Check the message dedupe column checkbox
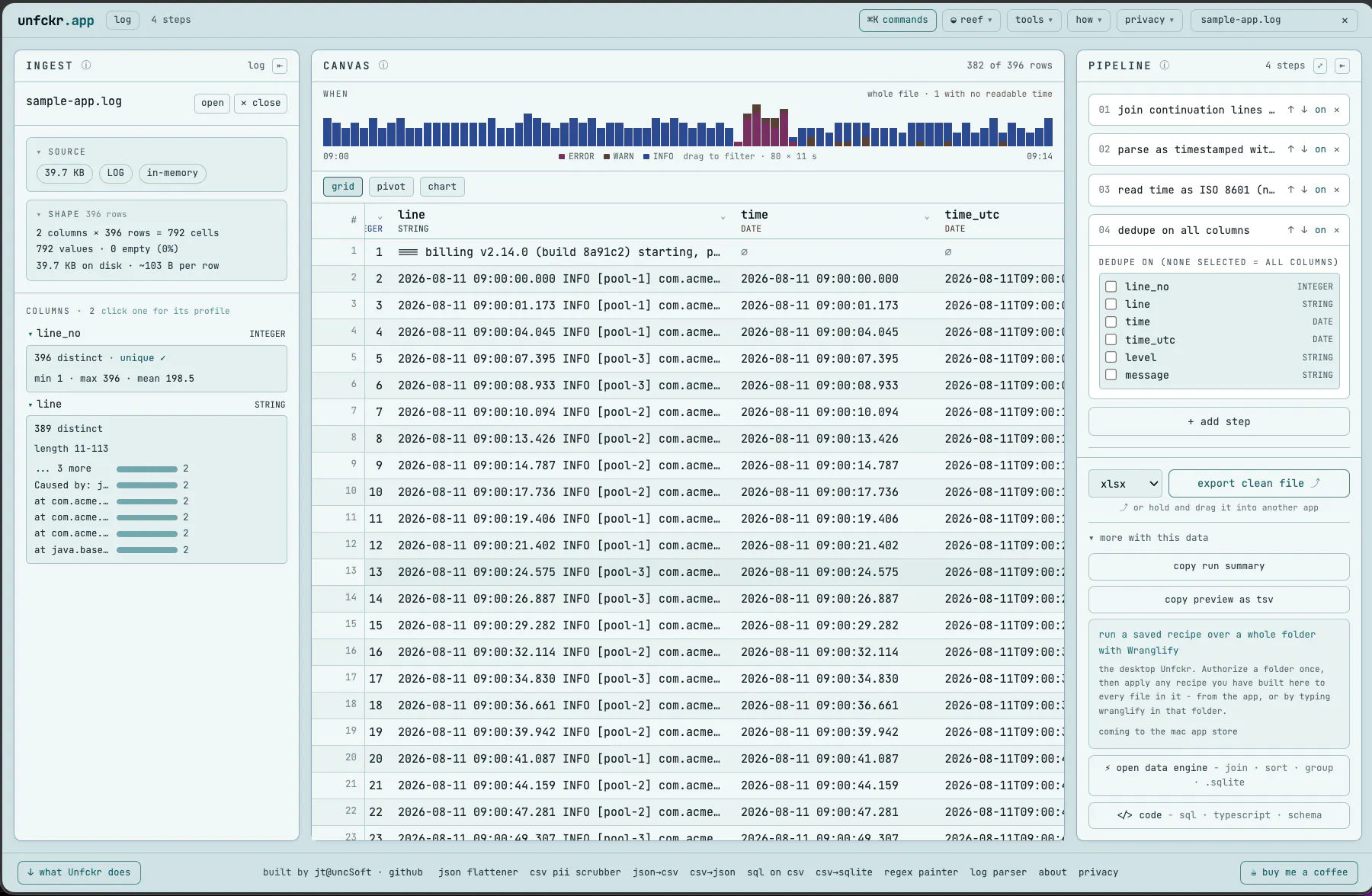 coord(1111,375)
